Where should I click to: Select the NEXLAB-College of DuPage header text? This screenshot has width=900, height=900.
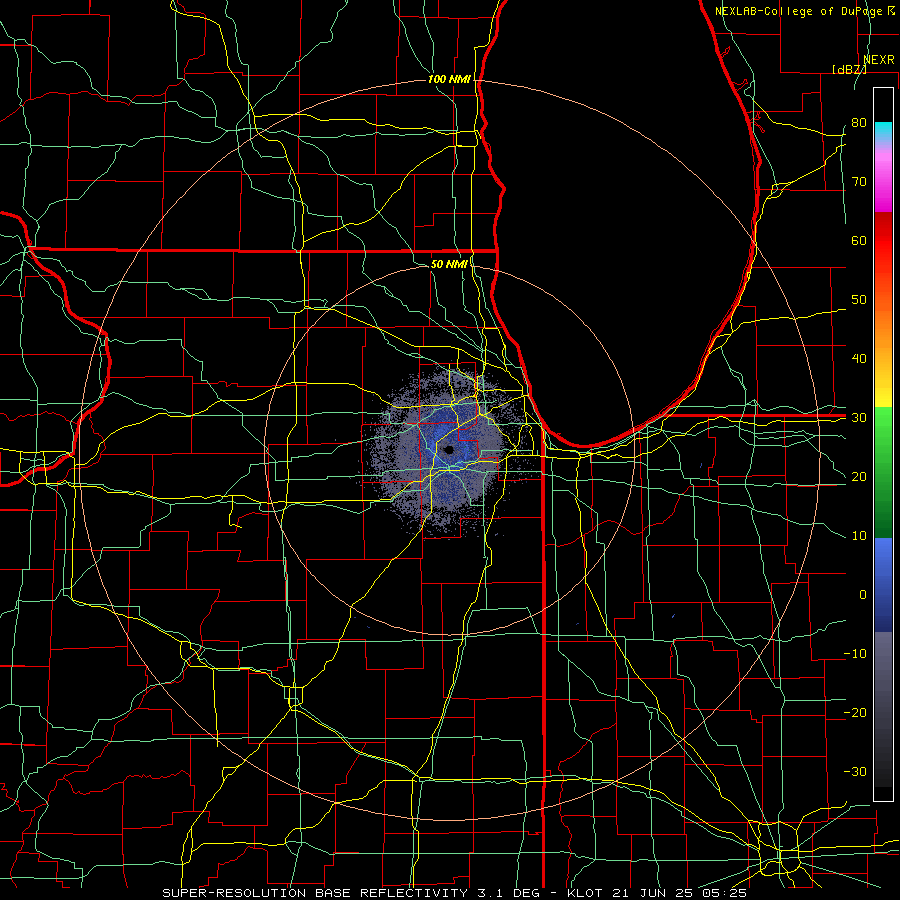(799, 11)
